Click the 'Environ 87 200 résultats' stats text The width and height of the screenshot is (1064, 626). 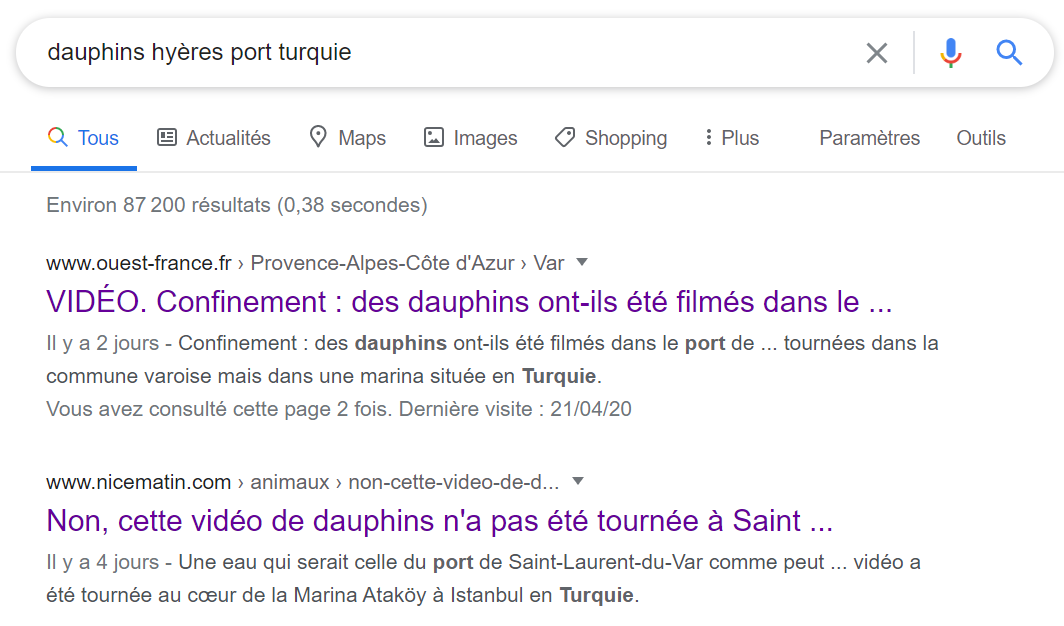coord(237,205)
